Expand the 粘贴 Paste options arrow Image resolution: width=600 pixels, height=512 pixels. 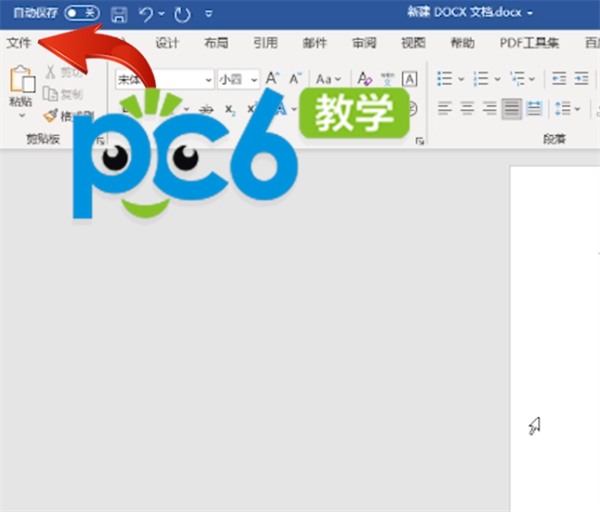click(x=22, y=115)
